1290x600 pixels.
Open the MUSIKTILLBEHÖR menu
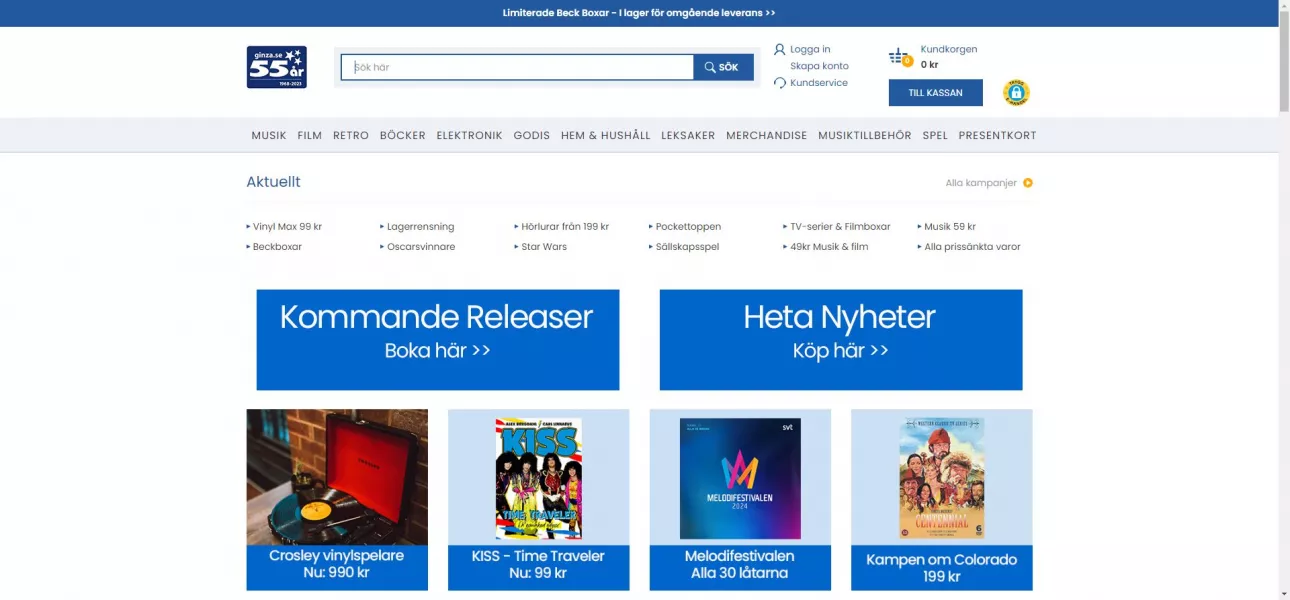point(865,135)
